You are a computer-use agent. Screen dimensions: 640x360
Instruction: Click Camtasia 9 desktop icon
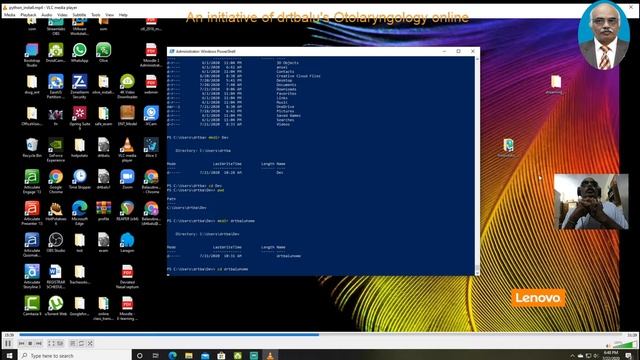tap(32, 306)
